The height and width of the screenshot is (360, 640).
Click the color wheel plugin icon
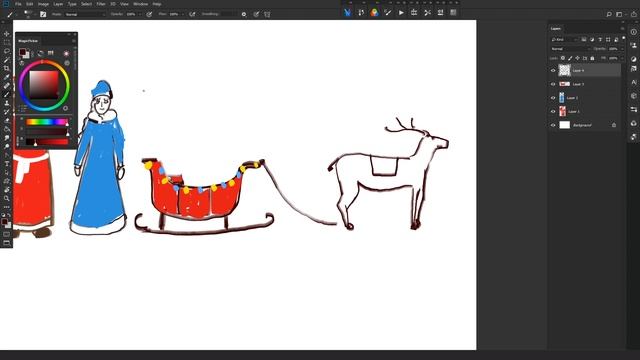coord(374,13)
